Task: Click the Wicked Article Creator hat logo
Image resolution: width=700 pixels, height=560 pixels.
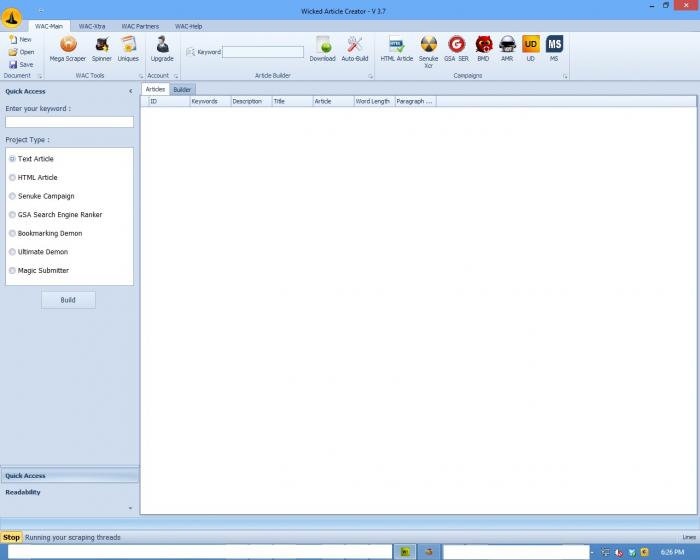Action: [12, 18]
